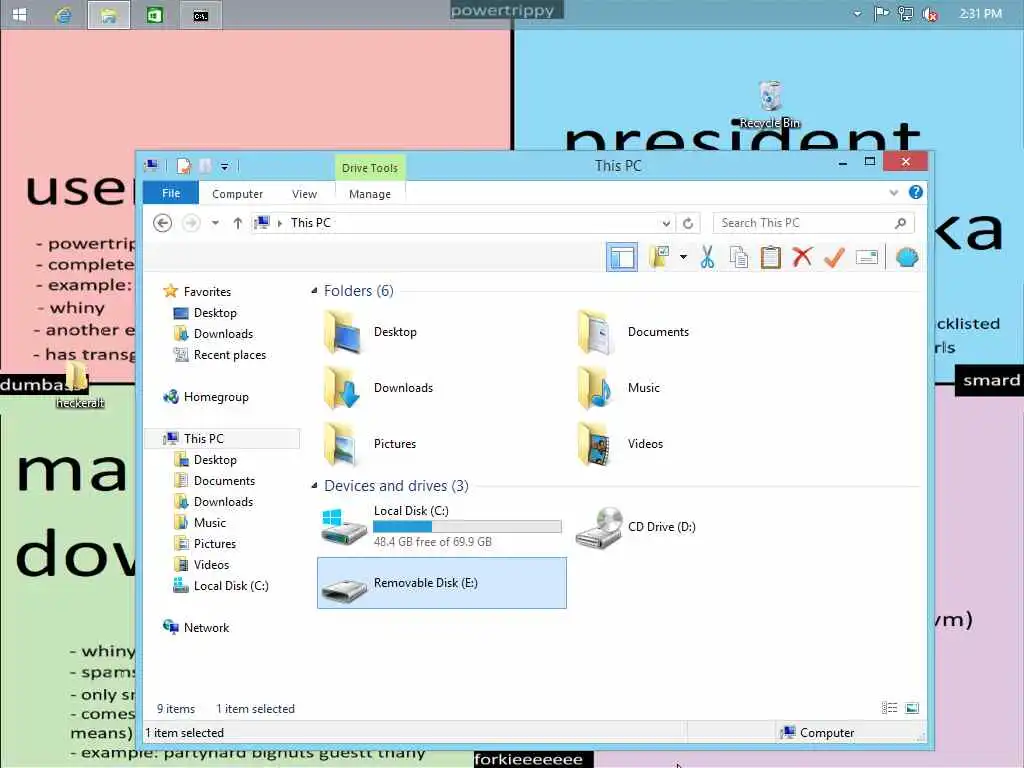This screenshot has height=768, width=1024.
Task: Click This PC in the address bar
Action: (x=311, y=223)
